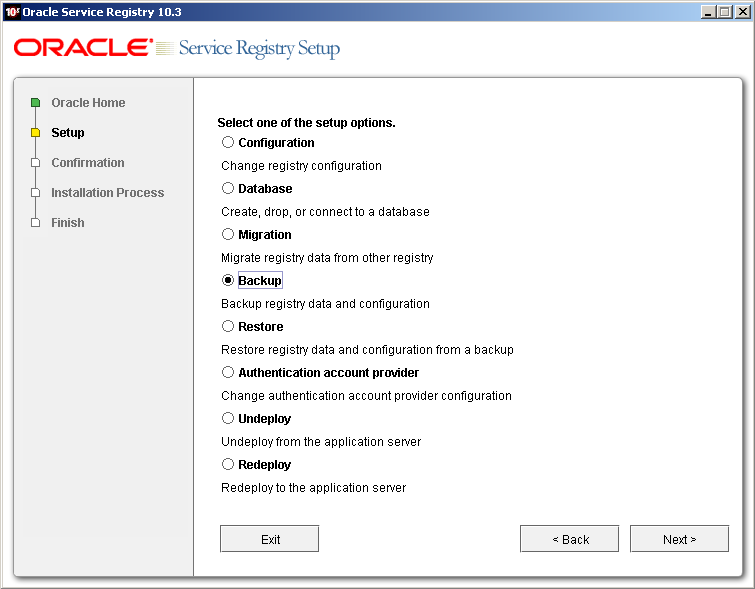Click the 'Service Registry Setup' header title
755x589 pixels.
tap(260, 49)
